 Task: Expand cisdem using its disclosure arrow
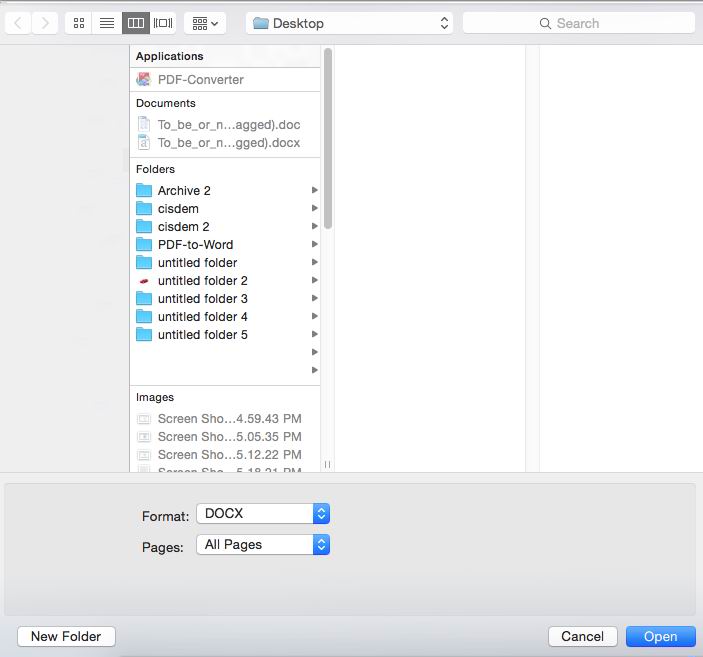(x=315, y=208)
